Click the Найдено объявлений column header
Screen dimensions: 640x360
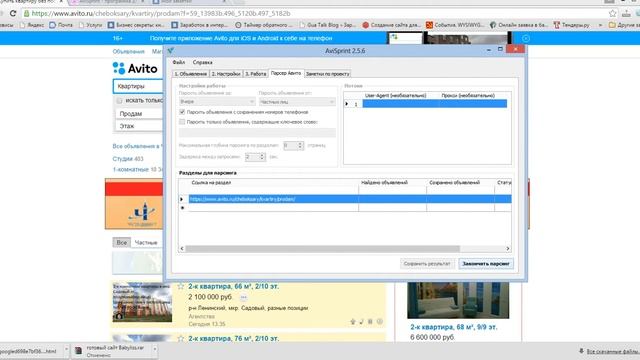tap(384, 182)
